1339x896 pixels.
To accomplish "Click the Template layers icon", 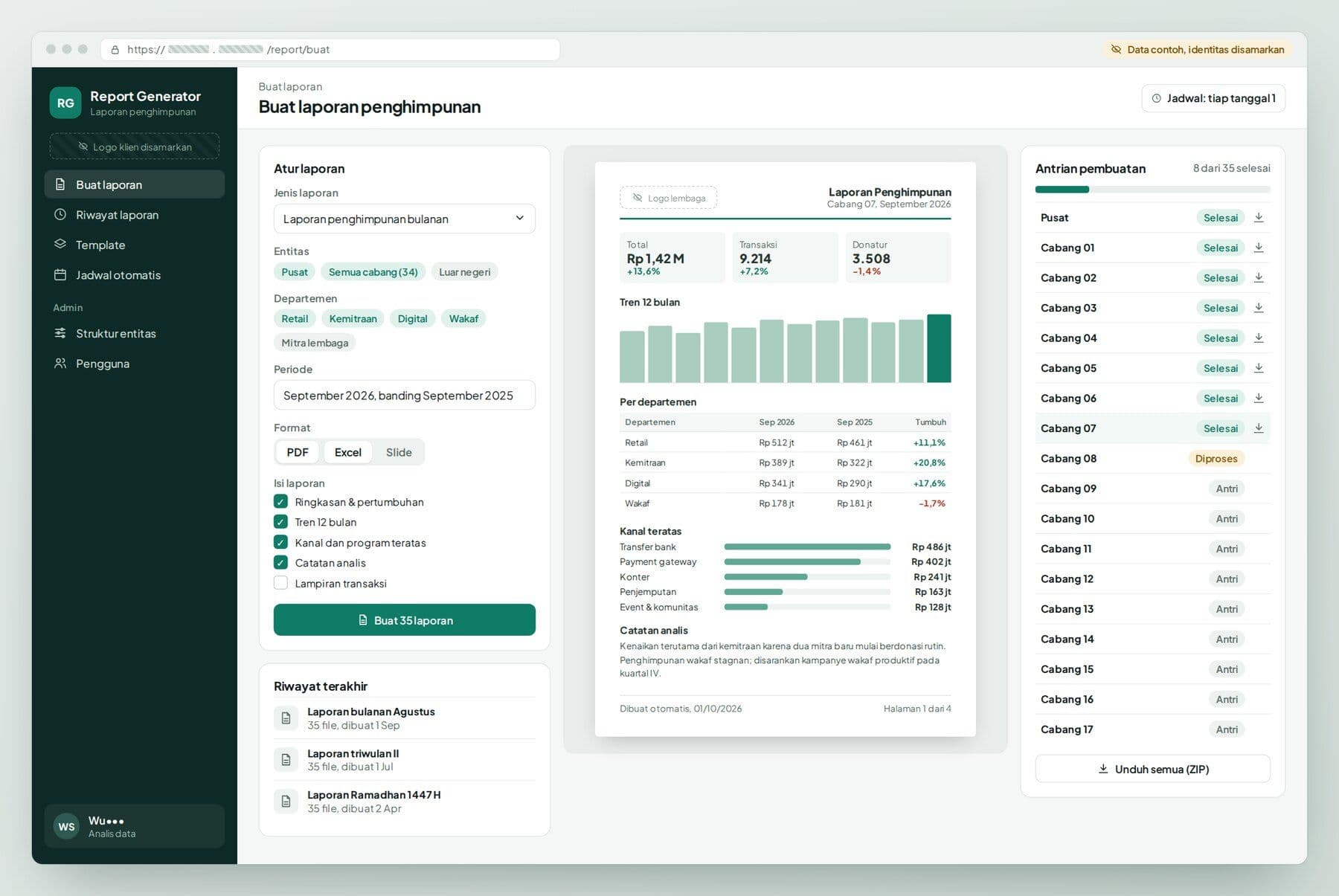I will (60, 244).
